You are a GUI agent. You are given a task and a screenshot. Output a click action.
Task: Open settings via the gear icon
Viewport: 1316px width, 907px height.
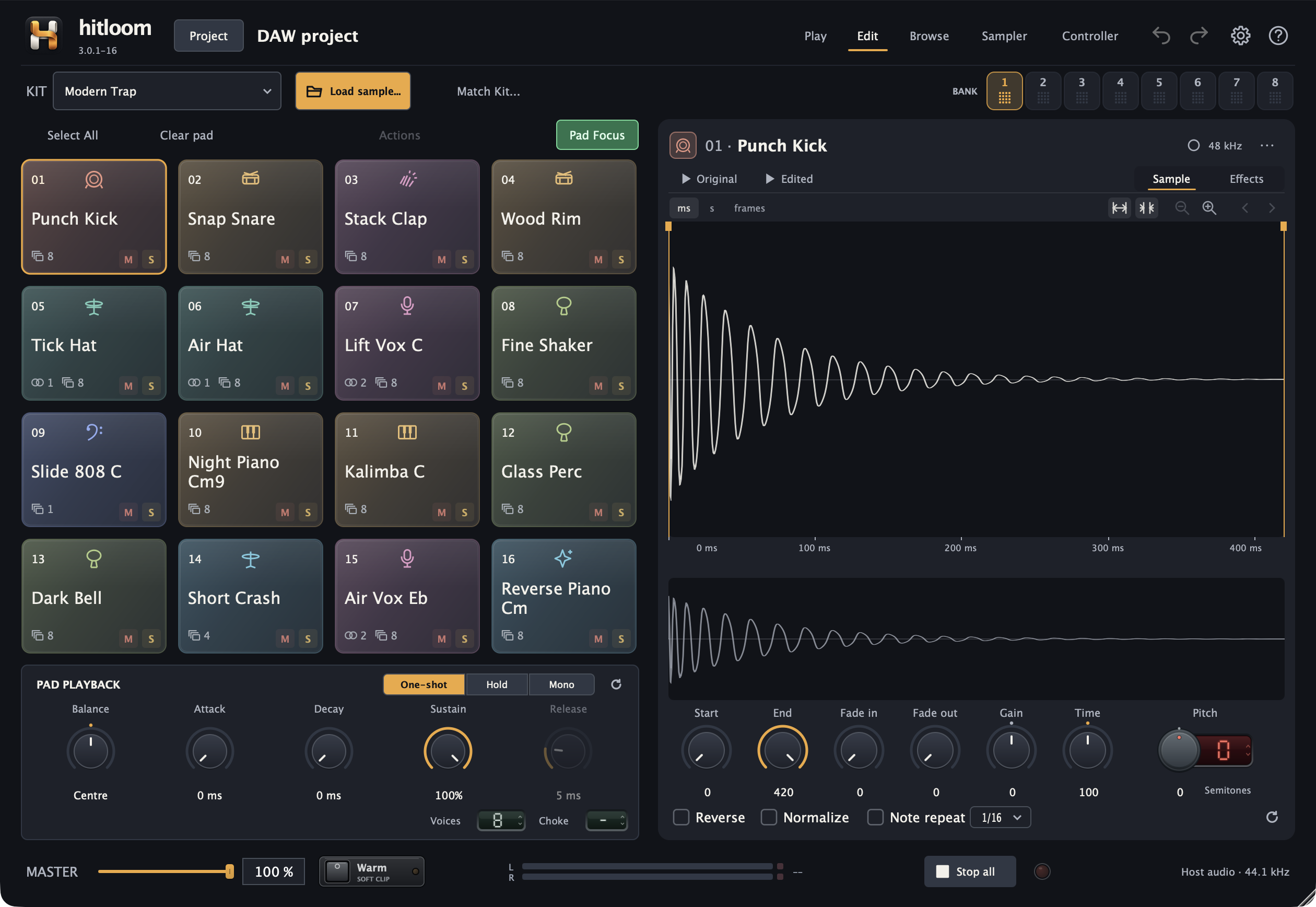[1240, 36]
